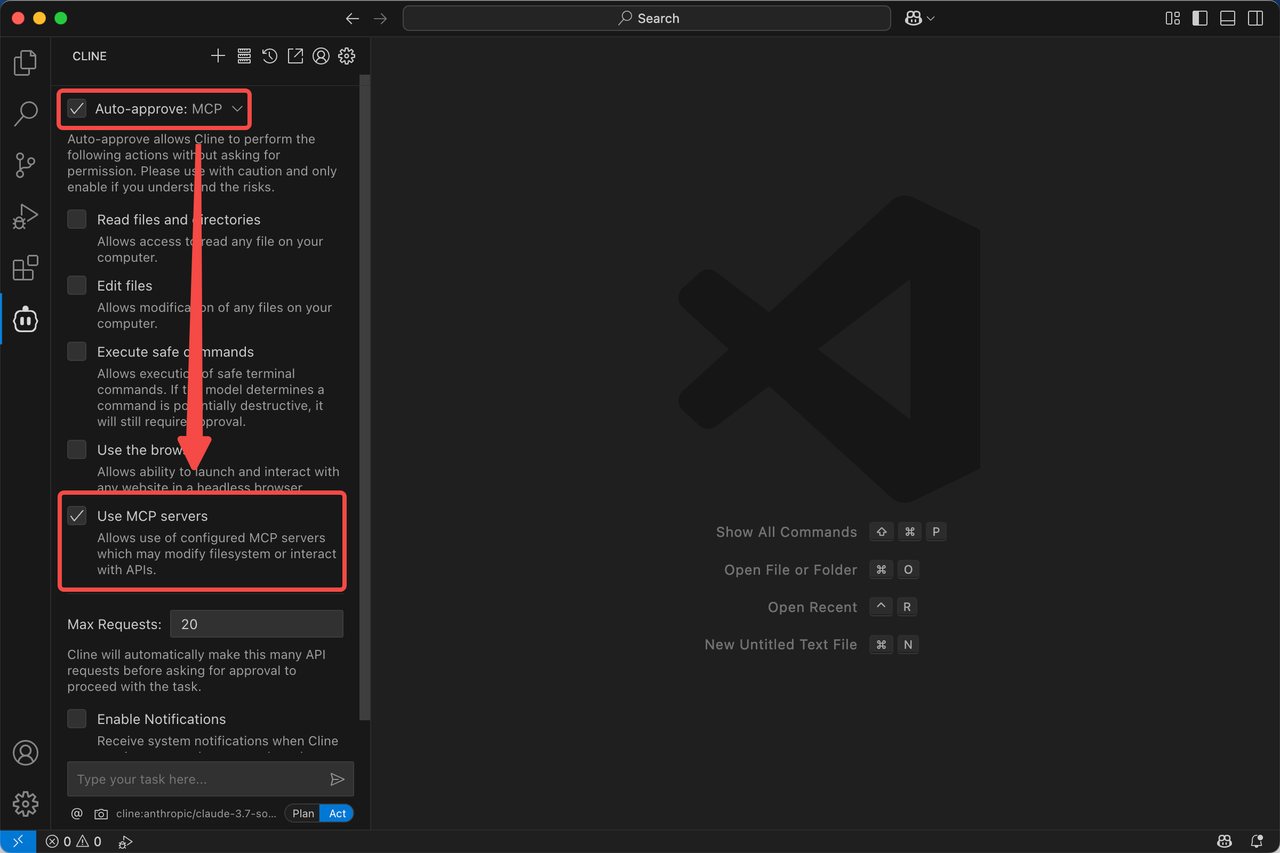
Task: Open Copilot status icon in status bar
Action: pyautogui.click(x=1224, y=842)
